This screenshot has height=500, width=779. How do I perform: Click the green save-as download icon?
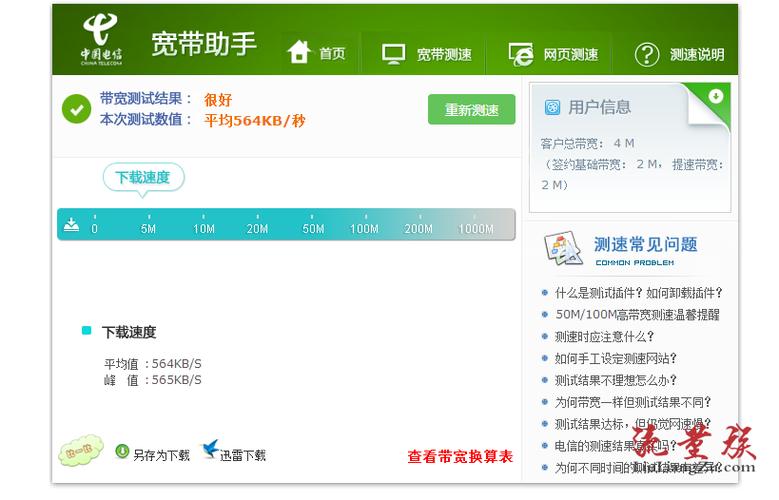122,451
